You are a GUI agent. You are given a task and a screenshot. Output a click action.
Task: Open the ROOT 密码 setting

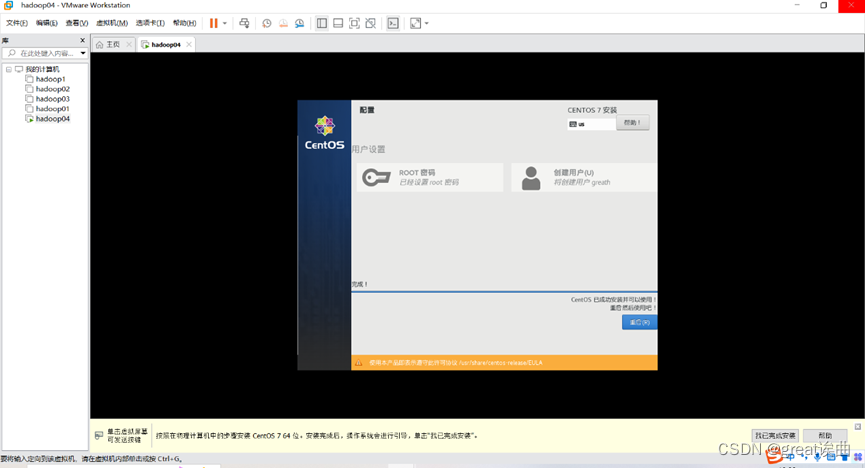coord(430,177)
